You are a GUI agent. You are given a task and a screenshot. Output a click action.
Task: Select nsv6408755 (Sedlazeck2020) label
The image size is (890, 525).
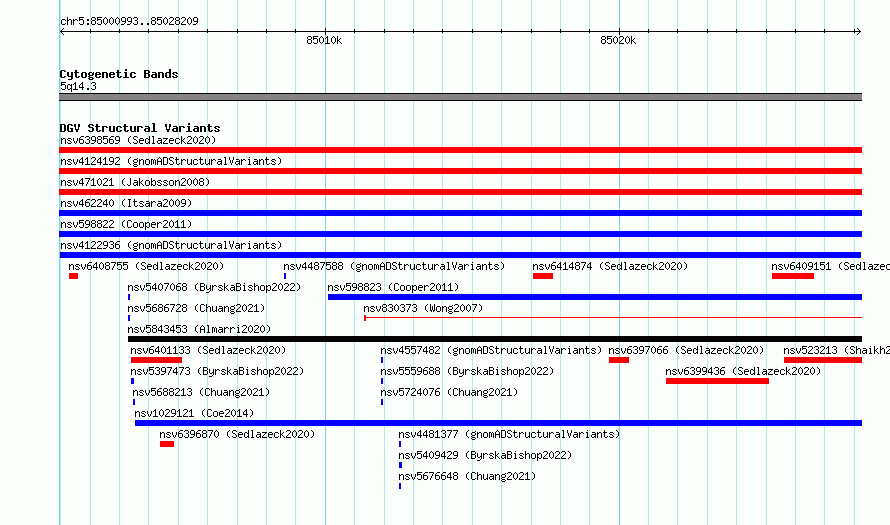(146, 266)
